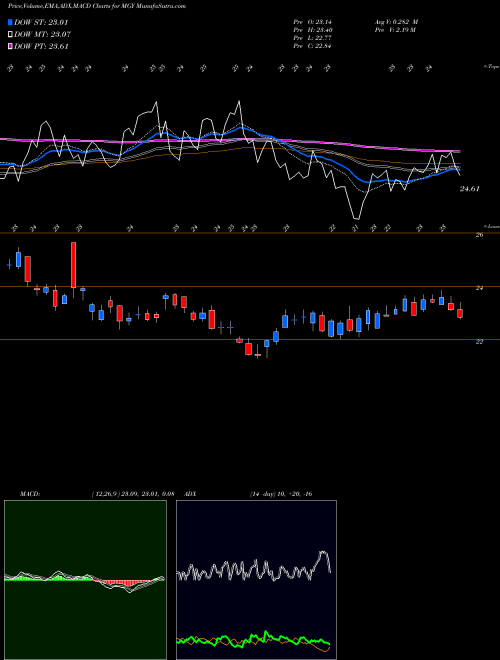Click the 'Pre C: 22.84' close value

(x=312, y=46)
